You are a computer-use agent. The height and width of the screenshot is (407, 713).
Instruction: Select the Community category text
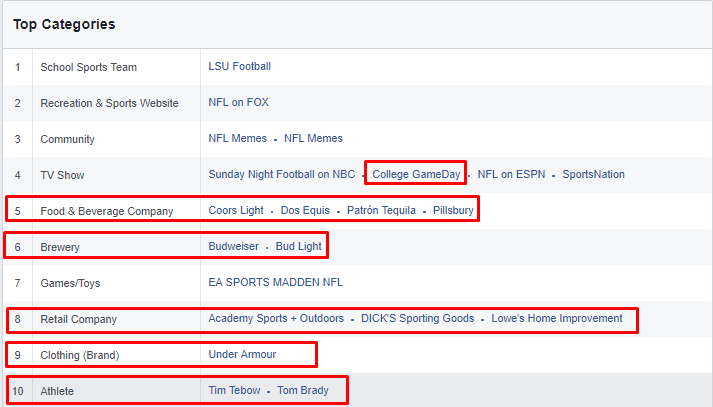pyautogui.click(x=67, y=139)
